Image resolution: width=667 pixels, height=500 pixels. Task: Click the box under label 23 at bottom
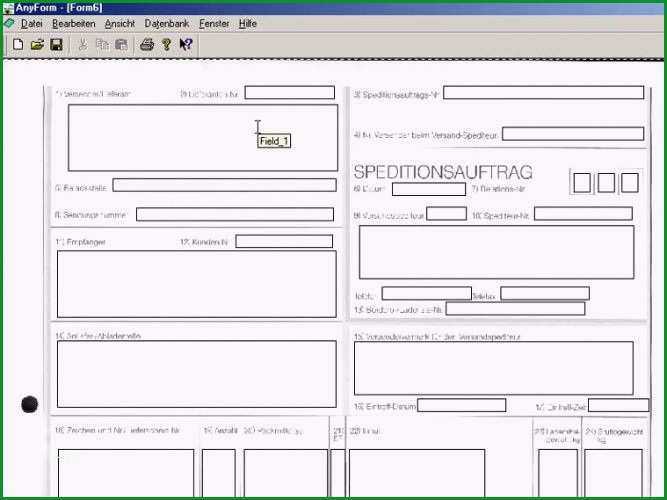(x=558, y=472)
